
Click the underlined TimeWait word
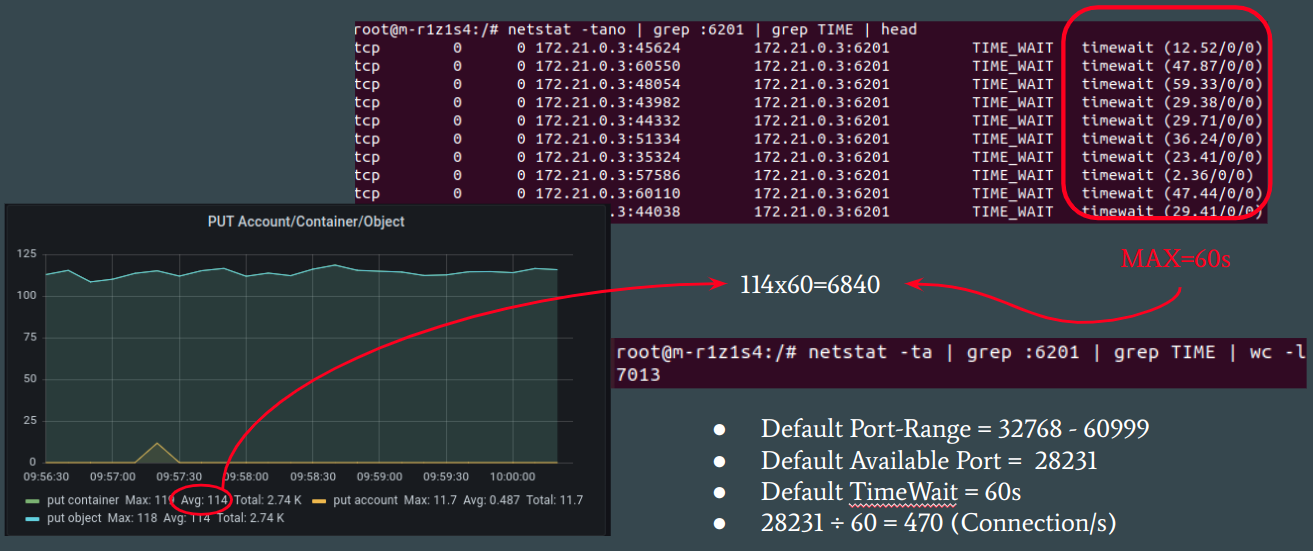pos(883,491)
